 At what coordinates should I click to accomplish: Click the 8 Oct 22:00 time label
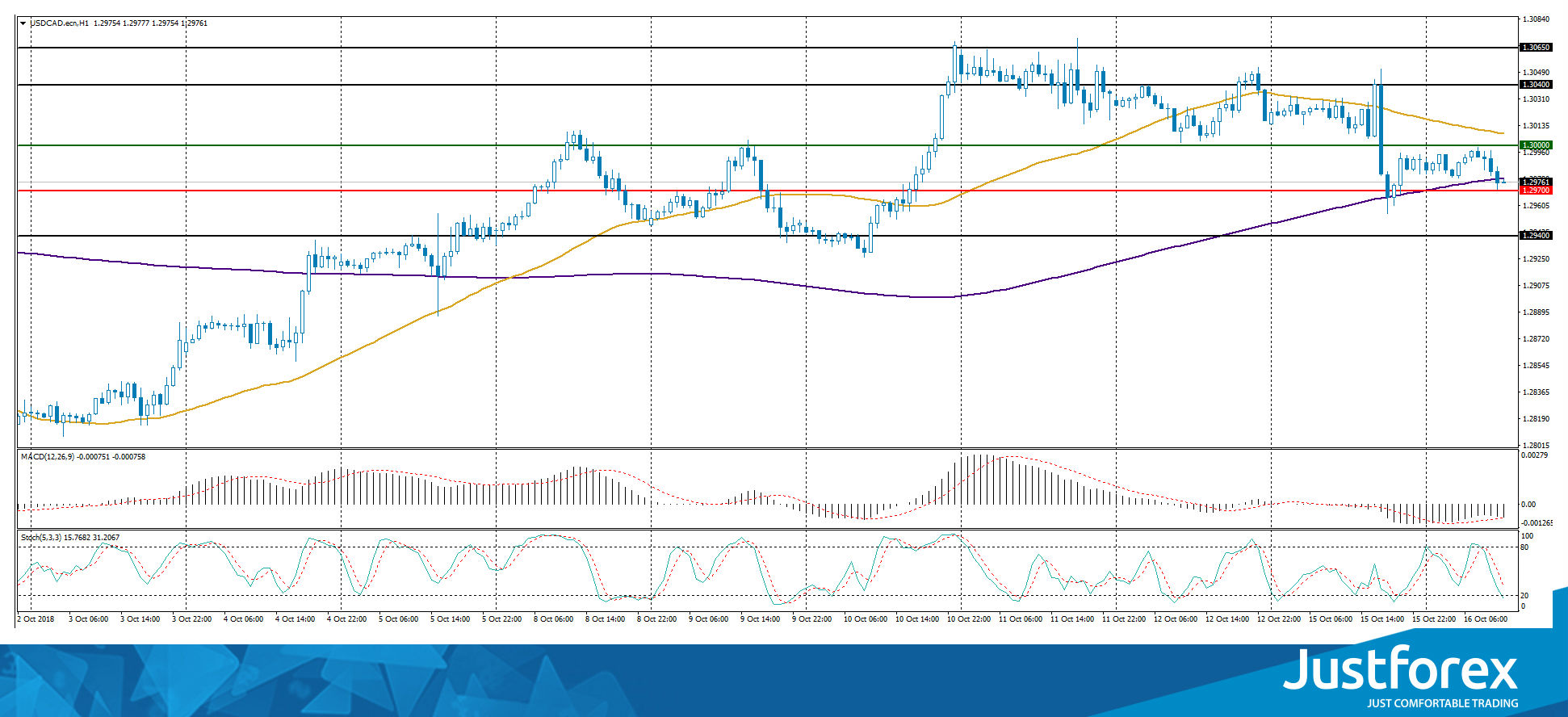(x=657, y=619)
